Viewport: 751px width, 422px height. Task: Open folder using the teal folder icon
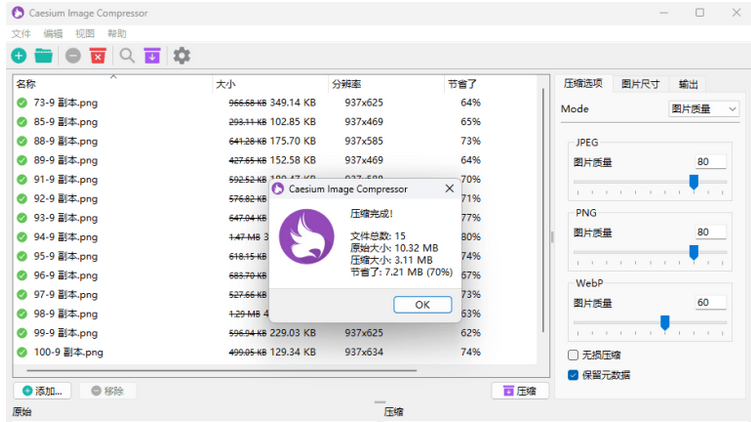coord(43,56)
